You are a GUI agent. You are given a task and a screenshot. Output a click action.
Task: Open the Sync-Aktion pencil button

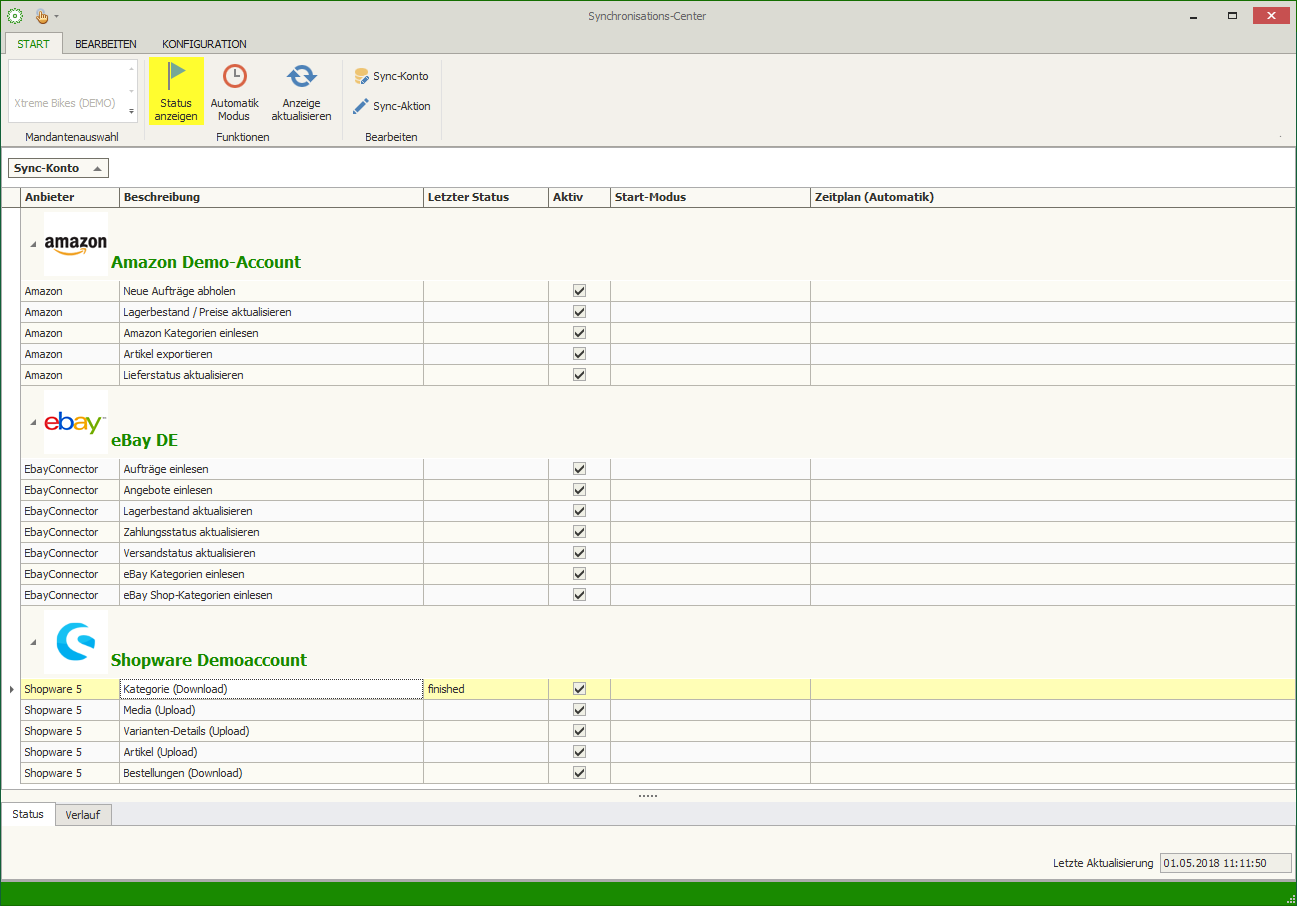click(391, 106)
